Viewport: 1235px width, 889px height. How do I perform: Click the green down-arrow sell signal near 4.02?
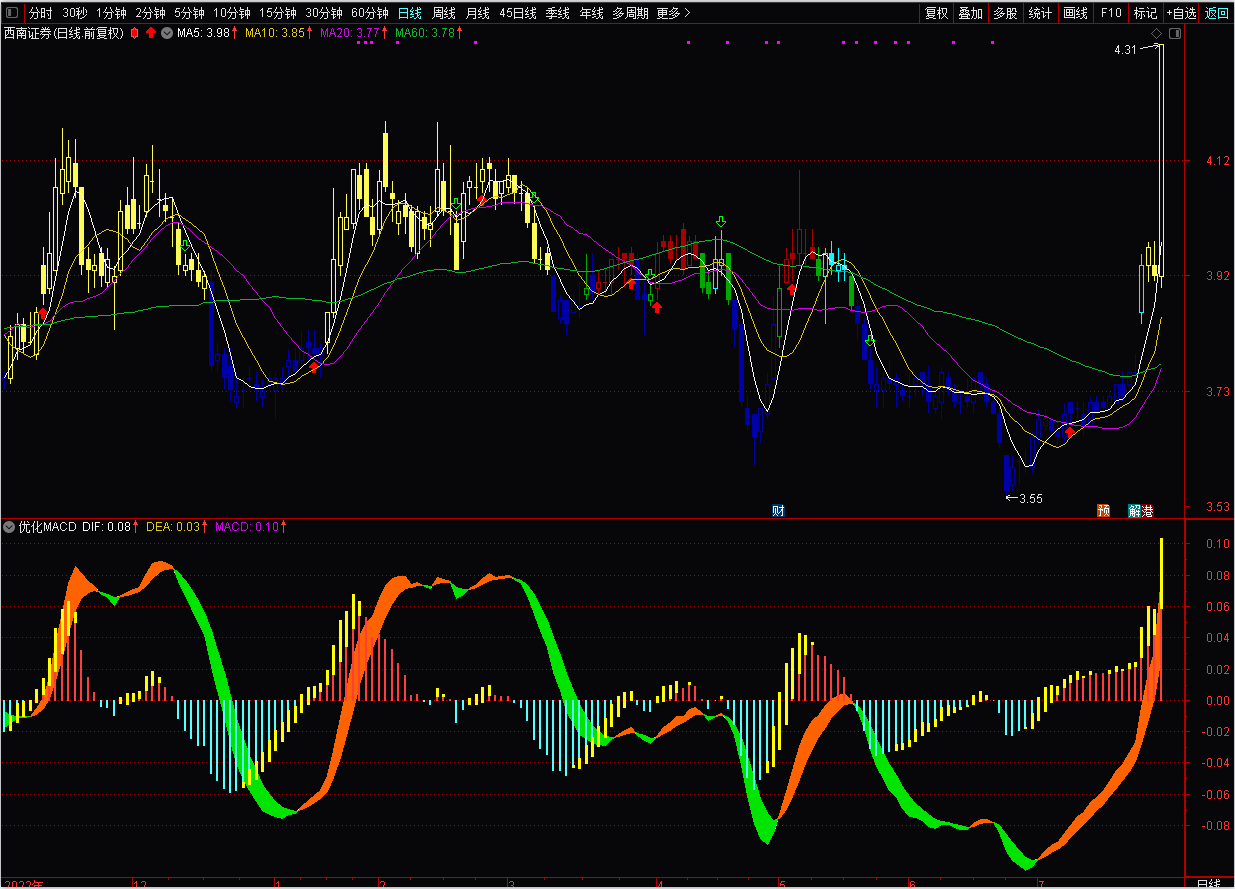point(721,221)
